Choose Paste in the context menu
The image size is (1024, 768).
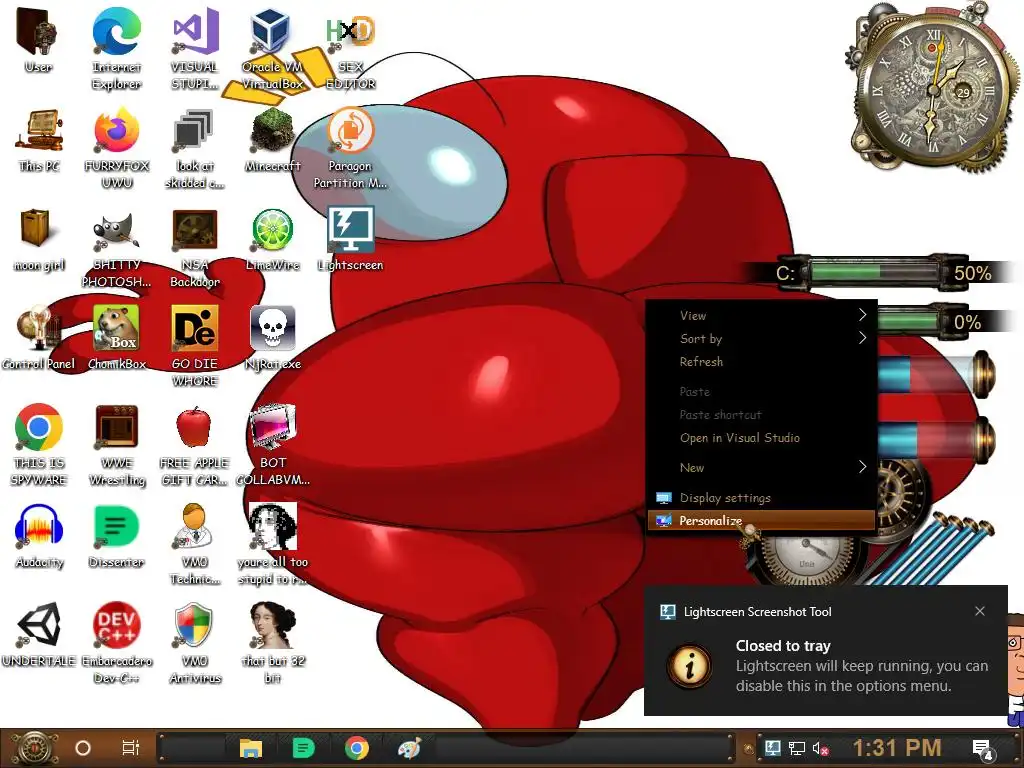(761, 392)
